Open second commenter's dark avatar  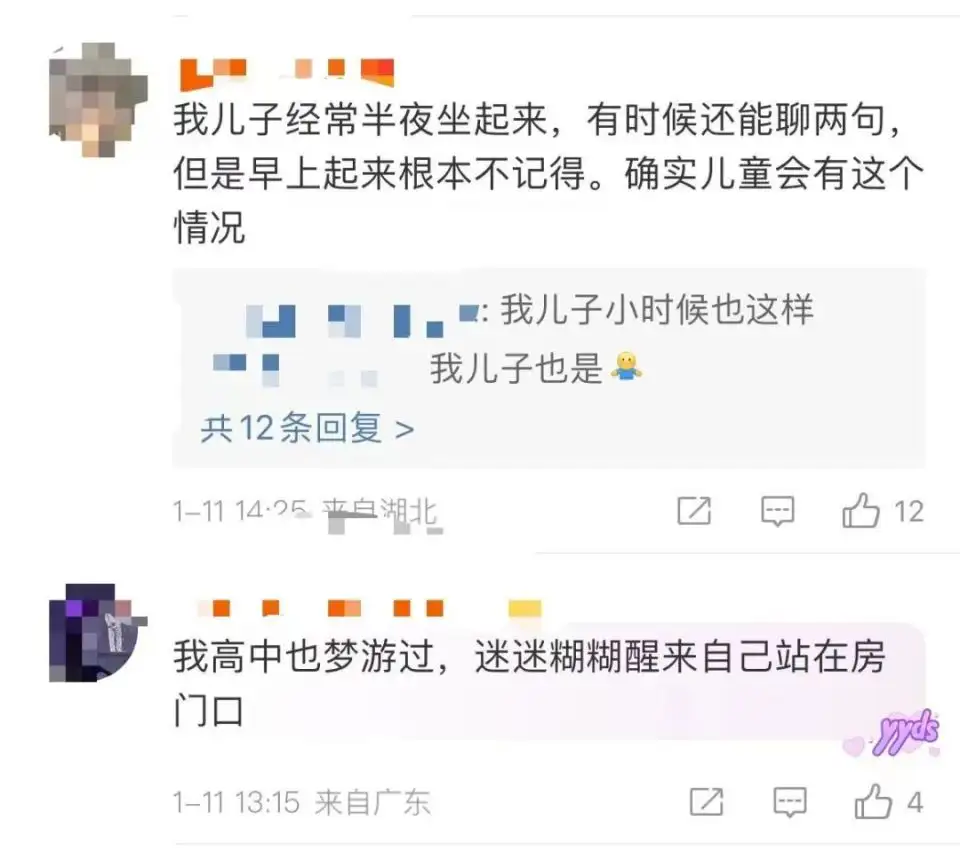[x=98, y=633]
